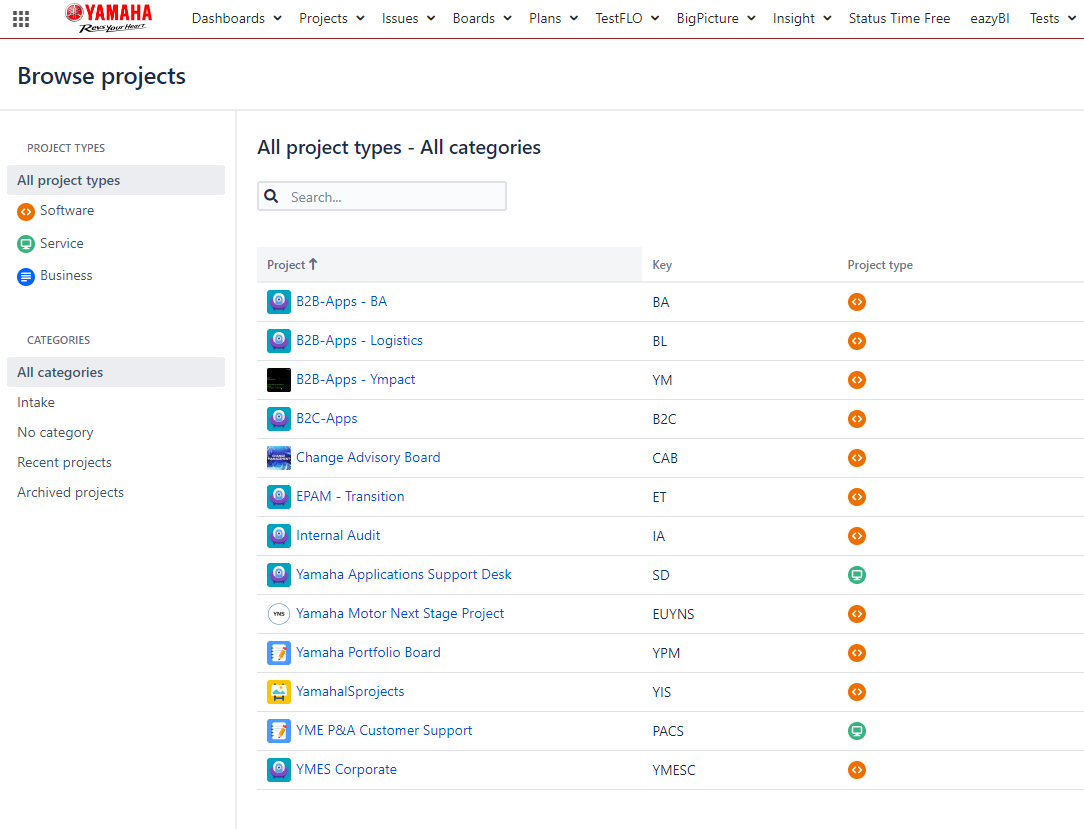Image resolution: width=1084 pixels, height=829 pixels.
Task: Click service type icon in SD row
Action: coord(857,575)
